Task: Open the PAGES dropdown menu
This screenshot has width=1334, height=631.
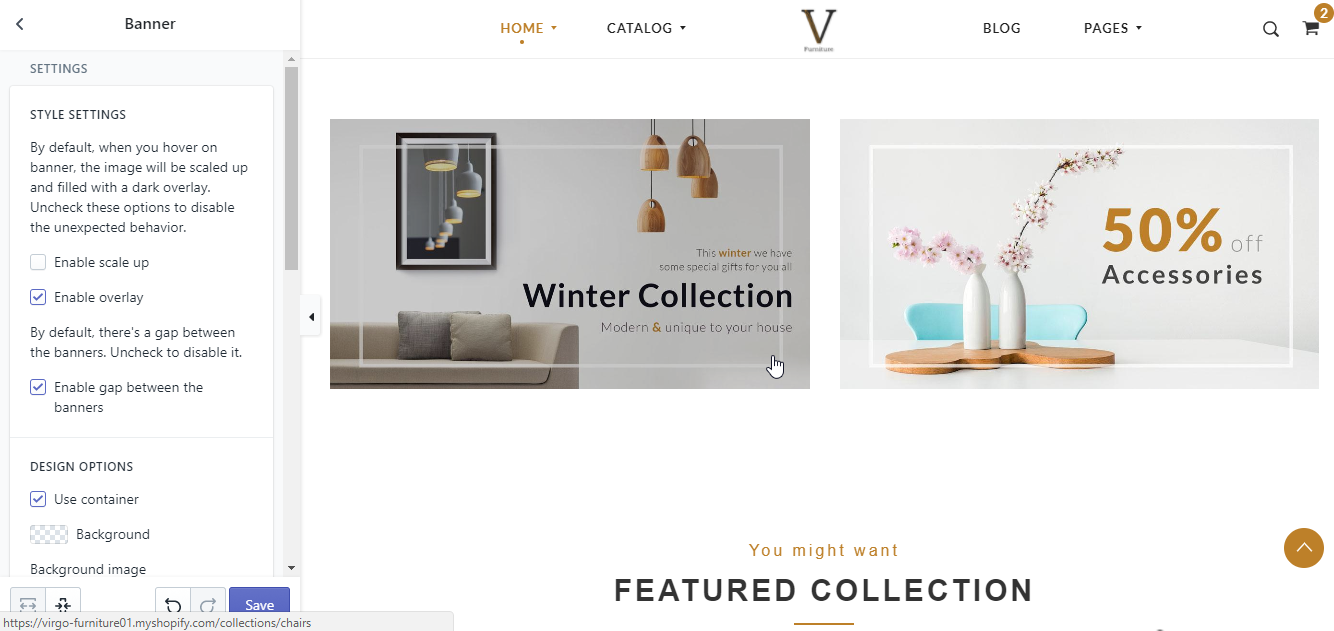Action: pyautogui.click(x=1112, y=28)
